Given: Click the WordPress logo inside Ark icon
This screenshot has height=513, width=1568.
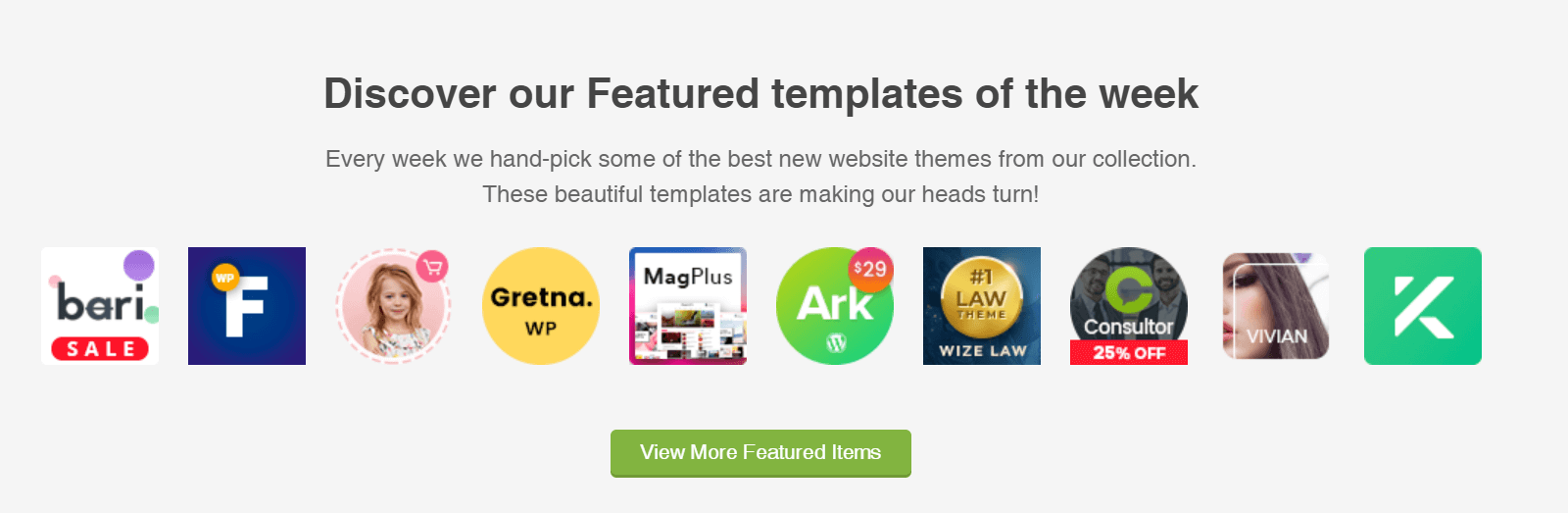Looking at the screenshot, I should 836,342.
